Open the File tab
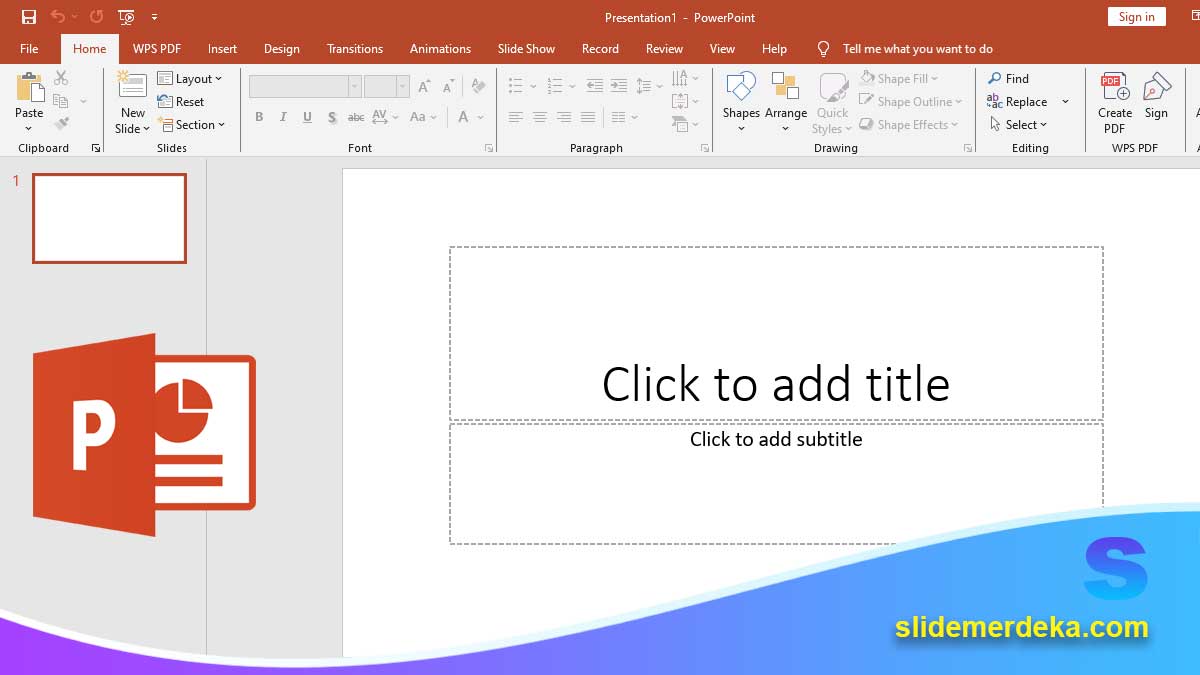This screenshot has height=675, width=1200. point(29,49)
